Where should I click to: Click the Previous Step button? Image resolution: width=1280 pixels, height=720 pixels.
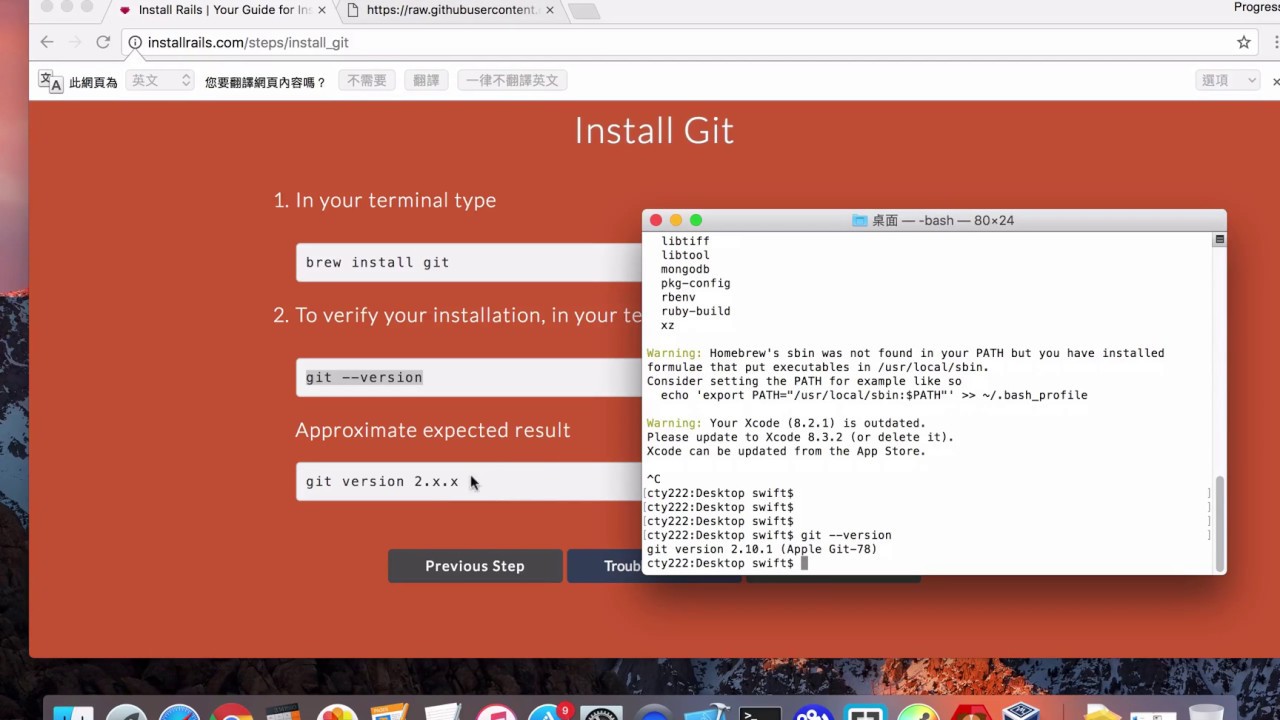click(x=475, y=566)
